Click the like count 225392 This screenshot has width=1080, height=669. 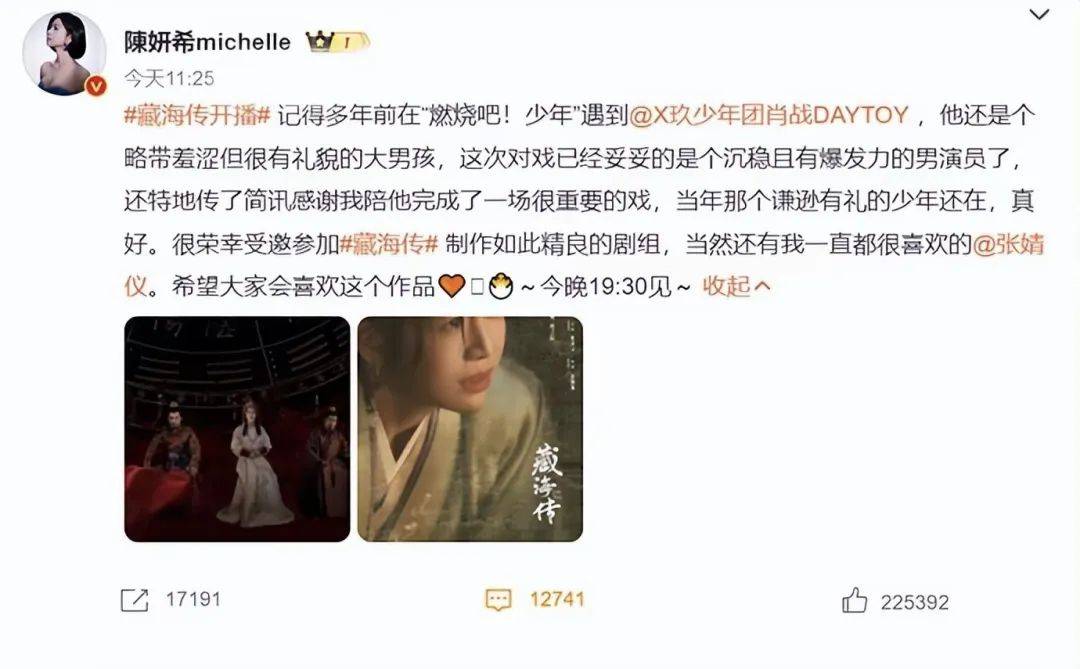tap(915, 603)
